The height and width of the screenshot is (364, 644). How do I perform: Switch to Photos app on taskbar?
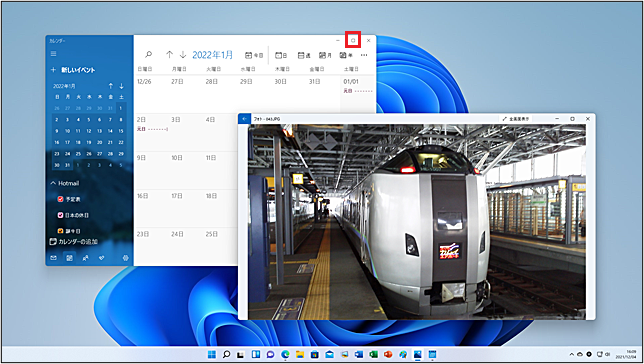pyautogui.click(x=418, y=354)
